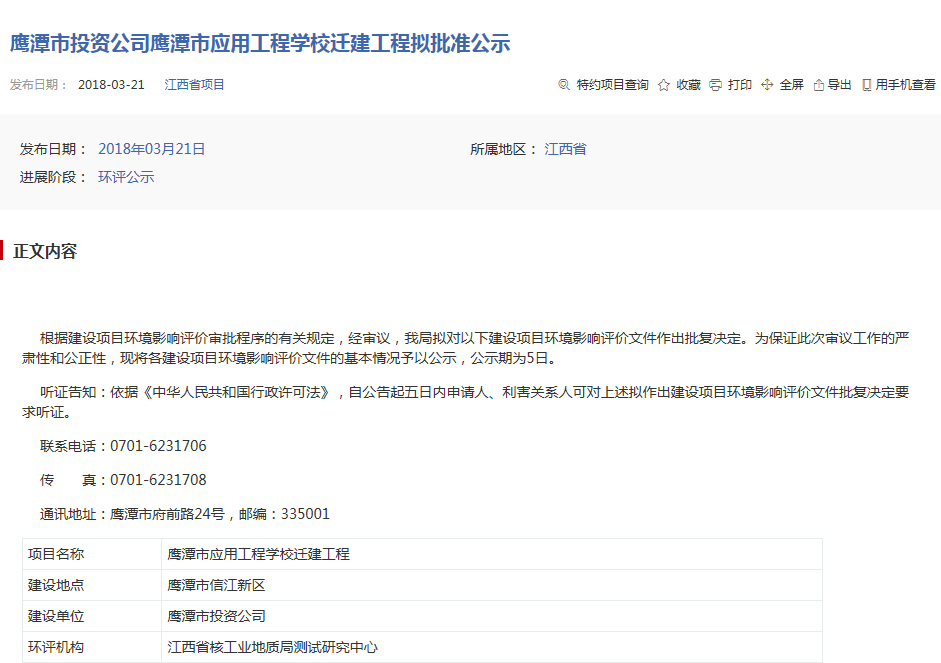Click the phone number 0701-6231706
Image resolution: width=941 pixels, height=663 pixels.
(x=158, y=446)
